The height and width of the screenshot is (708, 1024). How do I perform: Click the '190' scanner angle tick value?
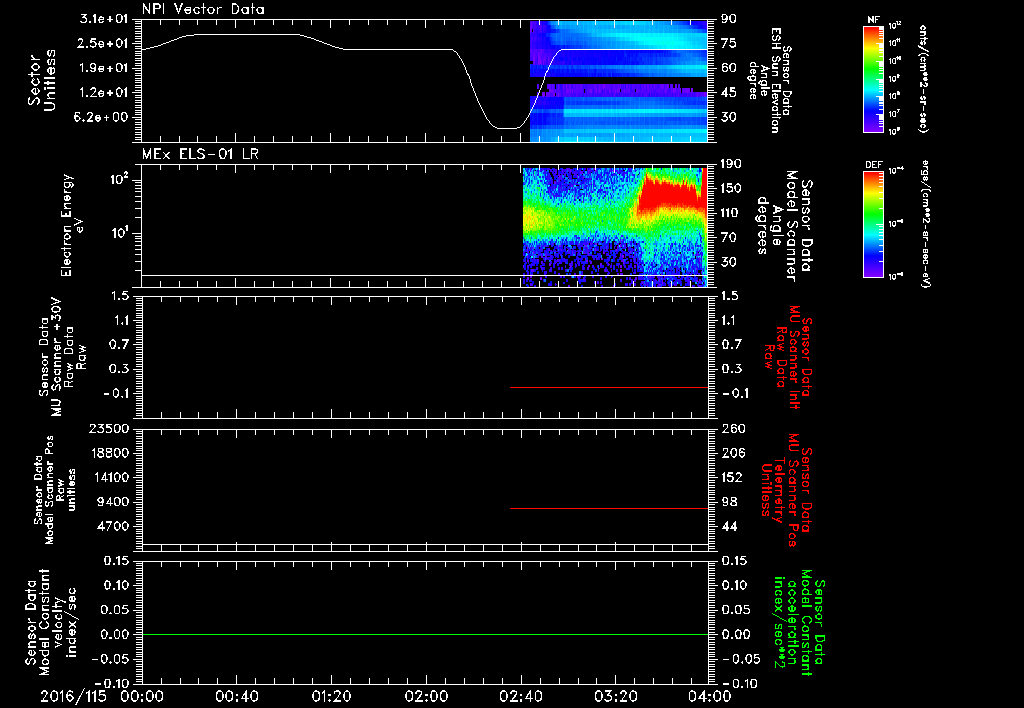tap(732, 164)
